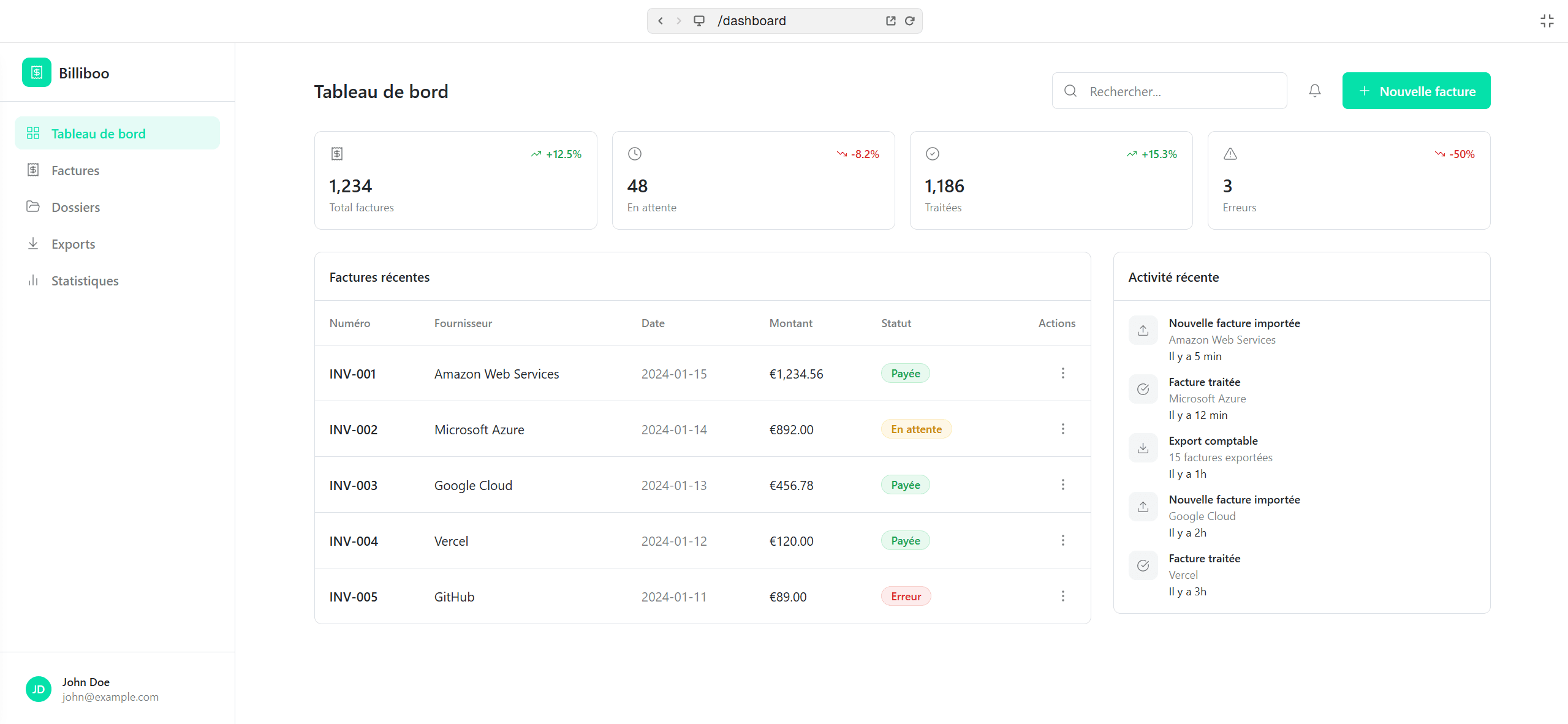This screenshot has width=1568, height=724.
Task: Open actions menu for INV-005 GitHub invoice
Action: point(1062,596)
